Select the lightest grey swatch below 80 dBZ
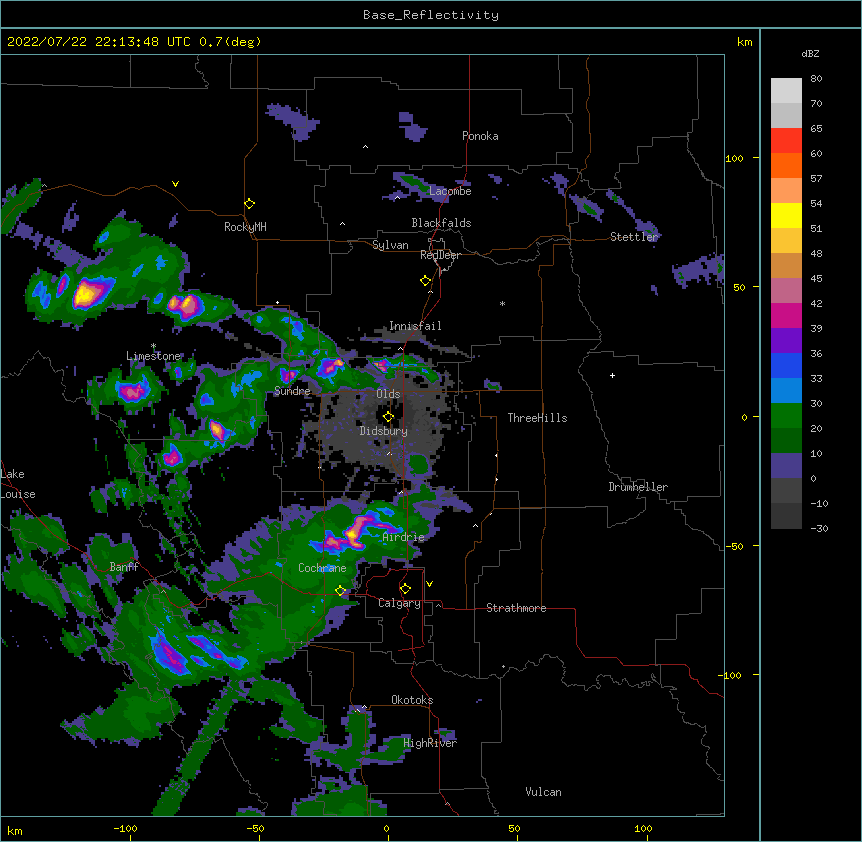Screen dimensions: 862x842 (786, 91)
